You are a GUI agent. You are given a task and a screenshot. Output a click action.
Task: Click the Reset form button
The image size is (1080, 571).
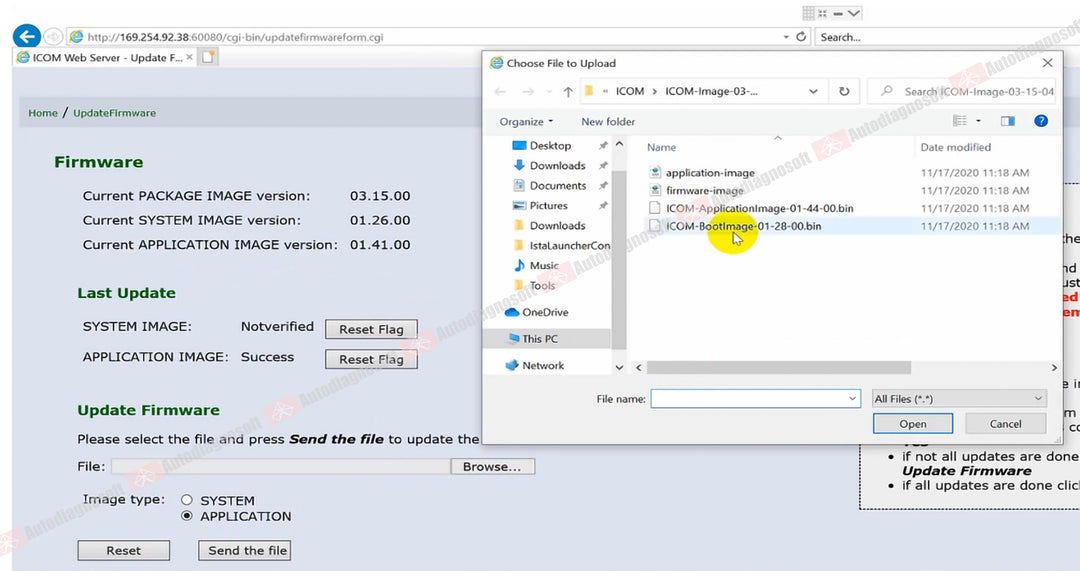(x=123, y=550)
